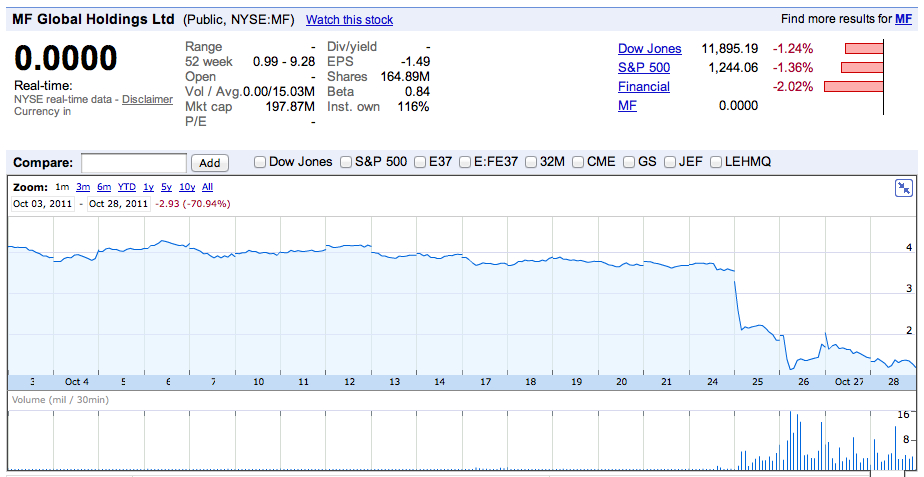Zoom chart to 5y range
The height and width of the screenshot is (477, 924).
tap(166, 187)
